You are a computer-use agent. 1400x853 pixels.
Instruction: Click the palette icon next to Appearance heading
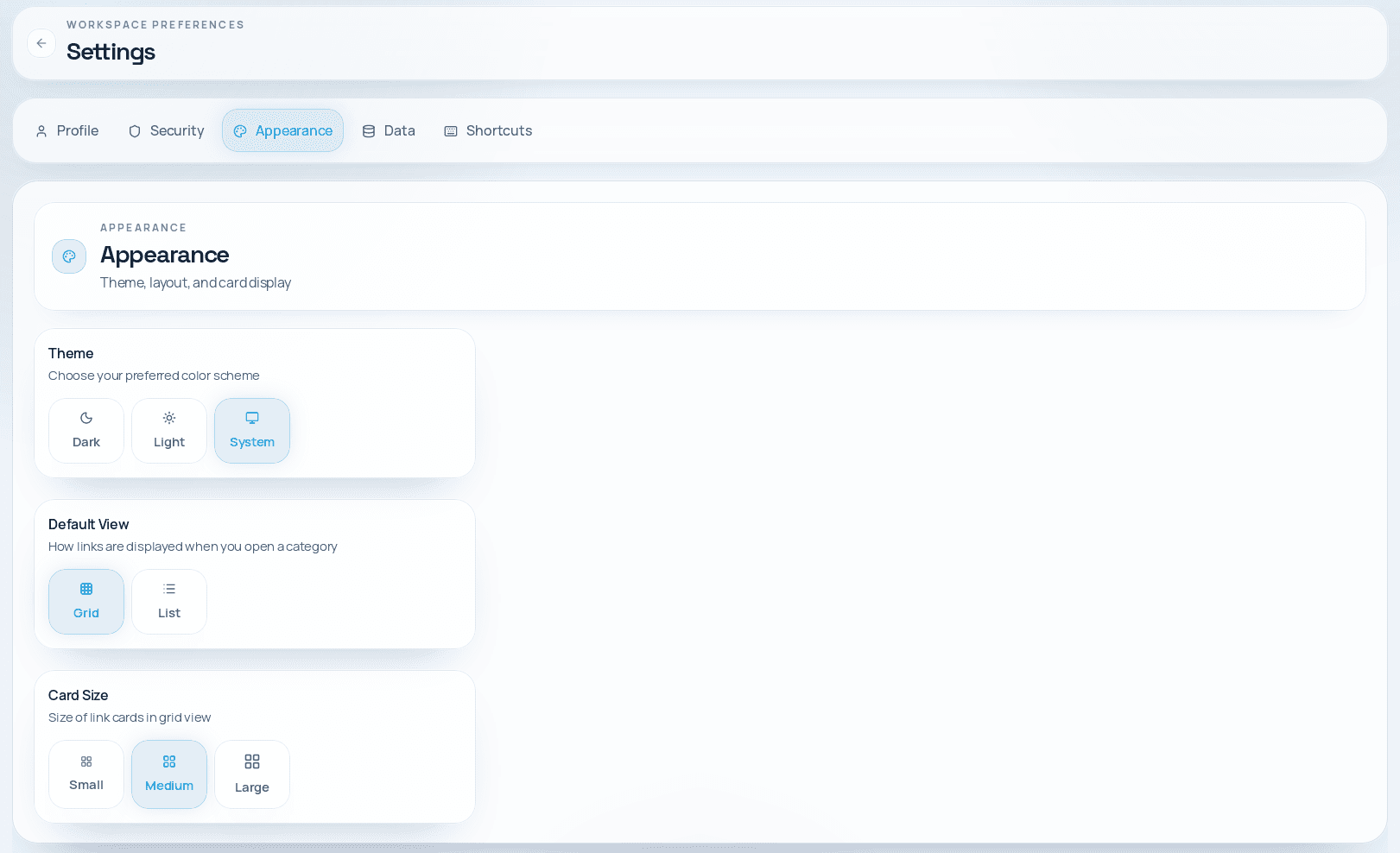pyautogui.click(x=69, y=256)
